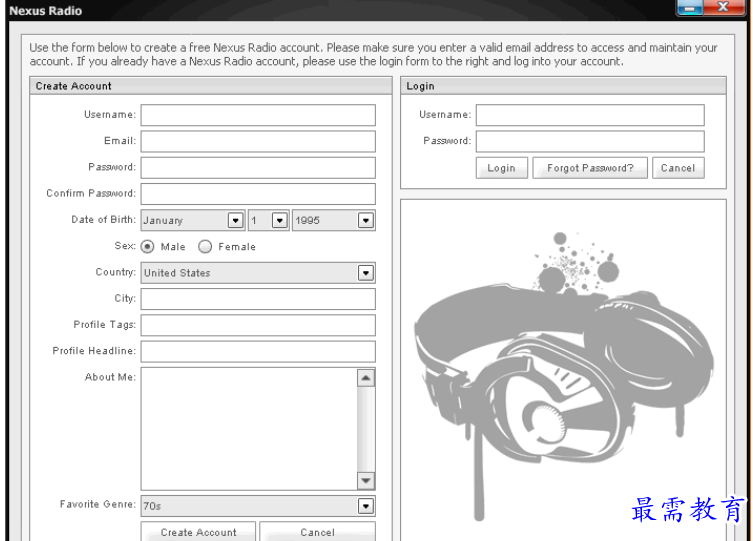Click the Create Account button
The height and width of the screenshot is (541, 753).
pyautogui.click(x=198, y=532)
